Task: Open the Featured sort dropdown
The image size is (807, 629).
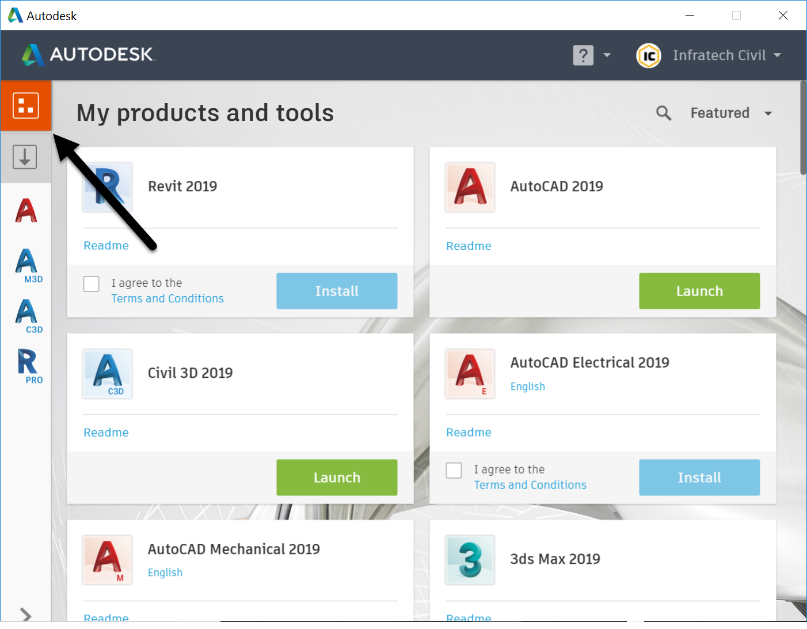Action: [x=731, y=113]
